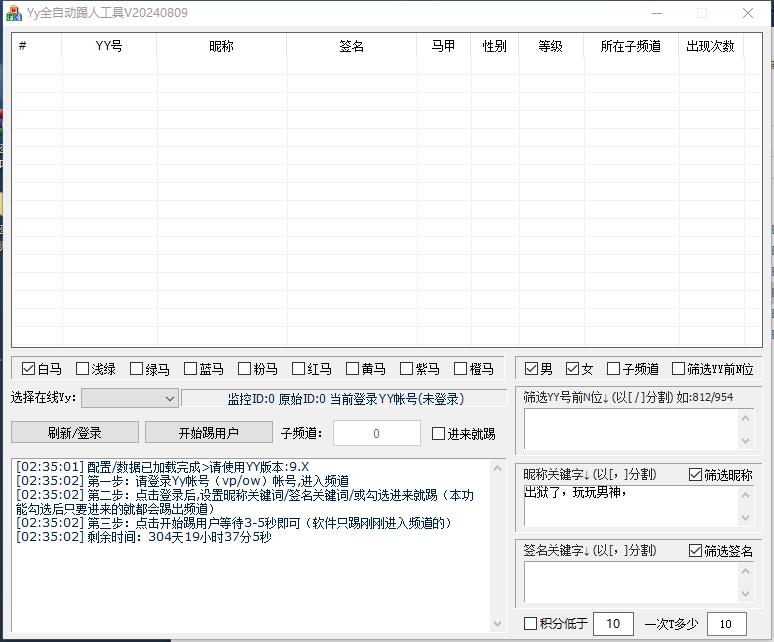Click the 等级 column header
This screenshot has height=642, width=774.
(551, 46)
